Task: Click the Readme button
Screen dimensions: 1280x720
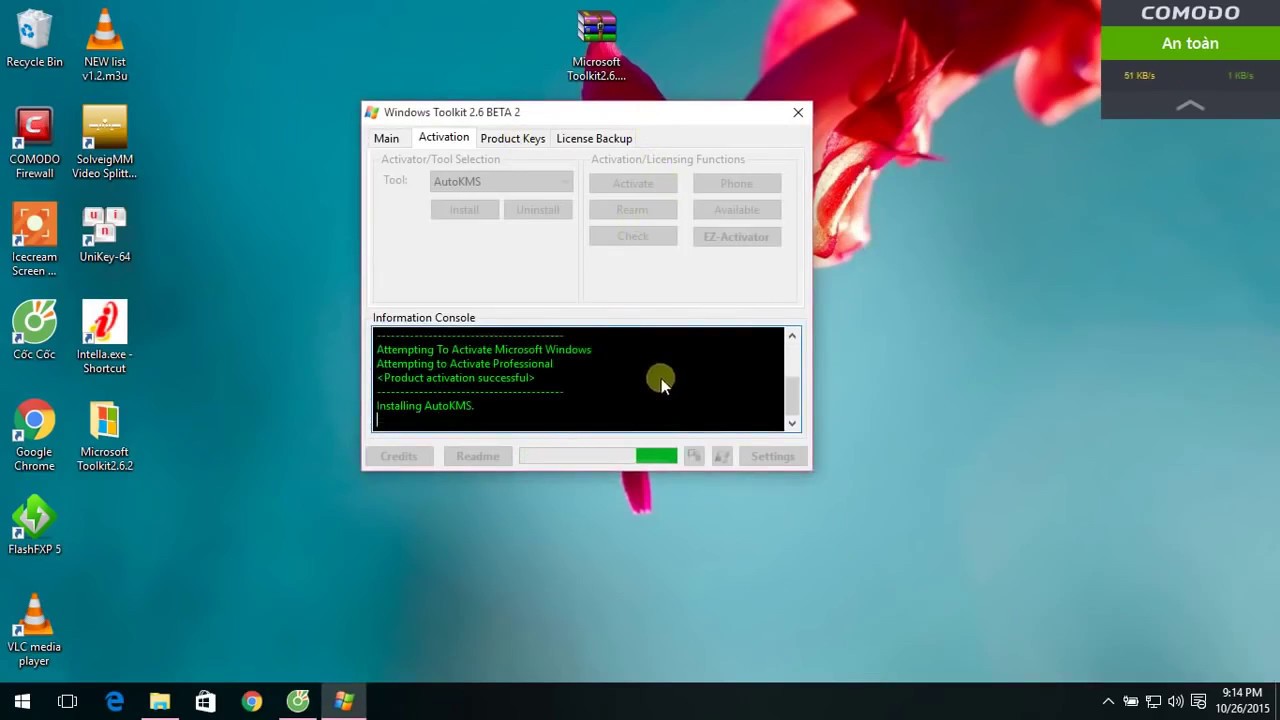Action: click(x=478, y=456)
